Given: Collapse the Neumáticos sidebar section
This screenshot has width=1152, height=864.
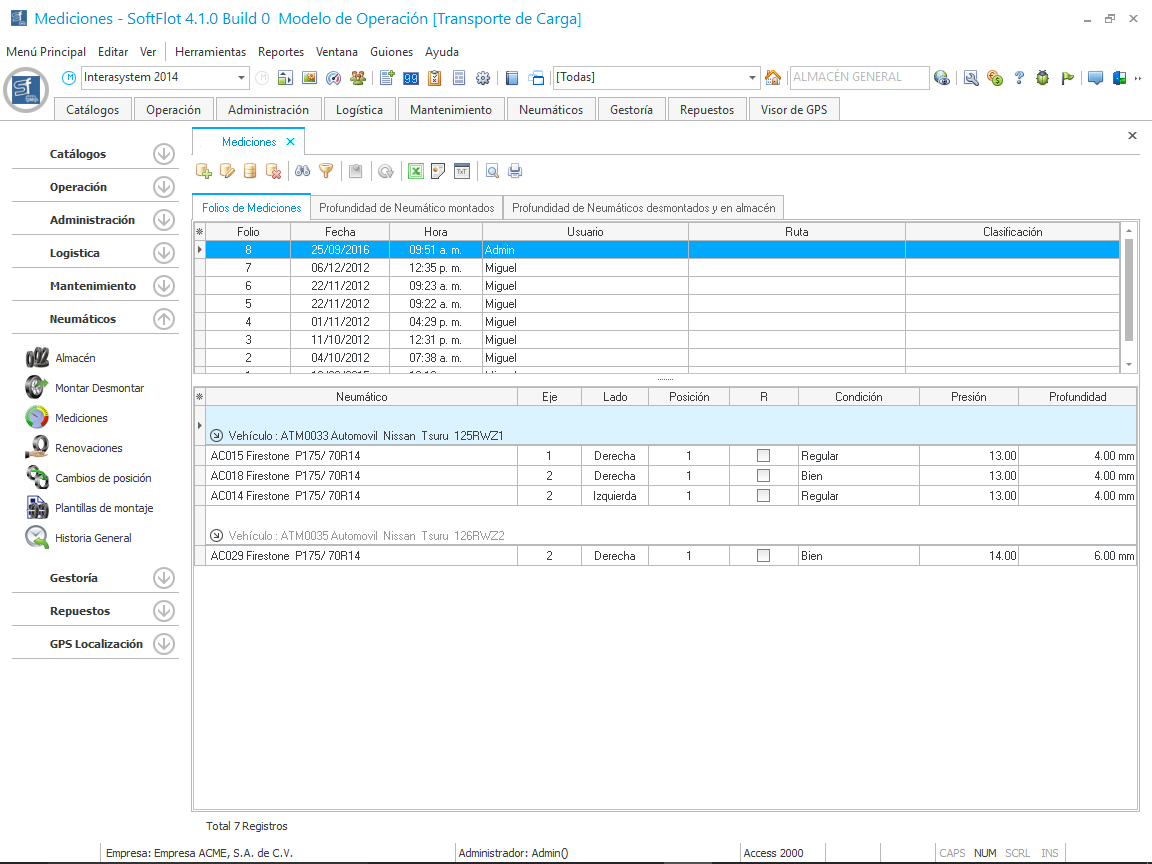Looking at the screenshot, I should coord(164,319).
